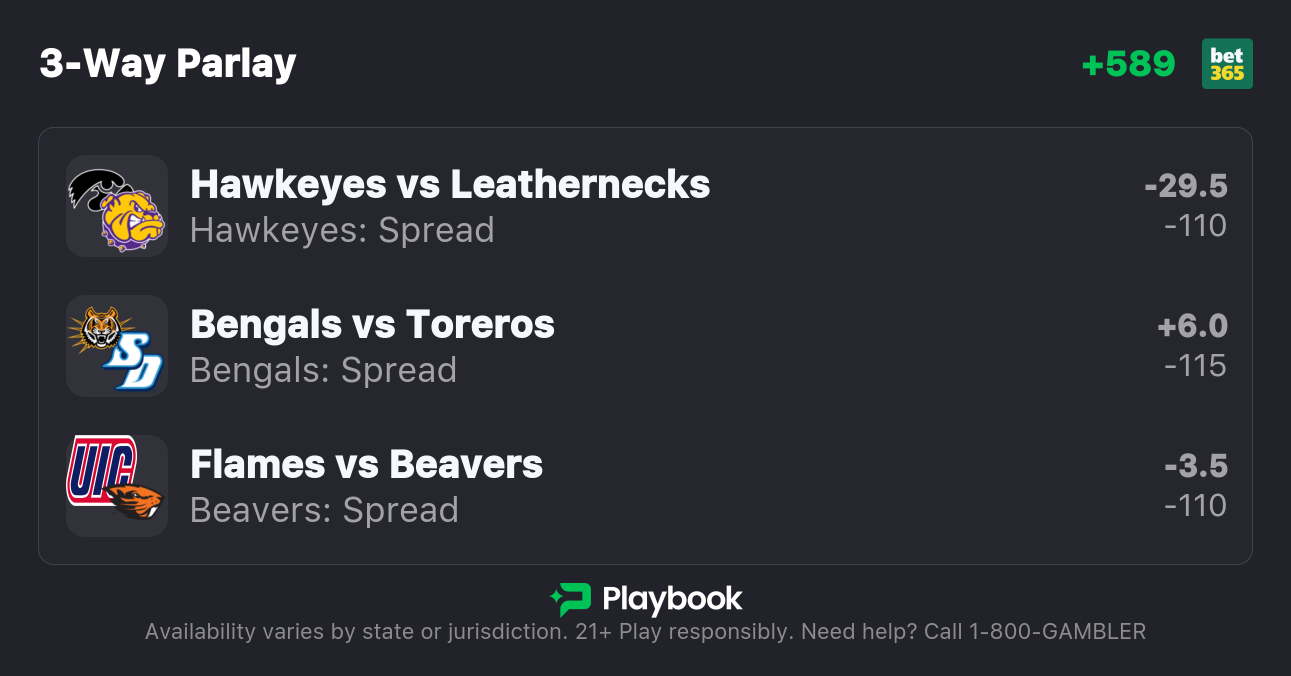
Task: Open the Hawkeyes vs Leathernecks matchup
Action: [x=450, y=184]
